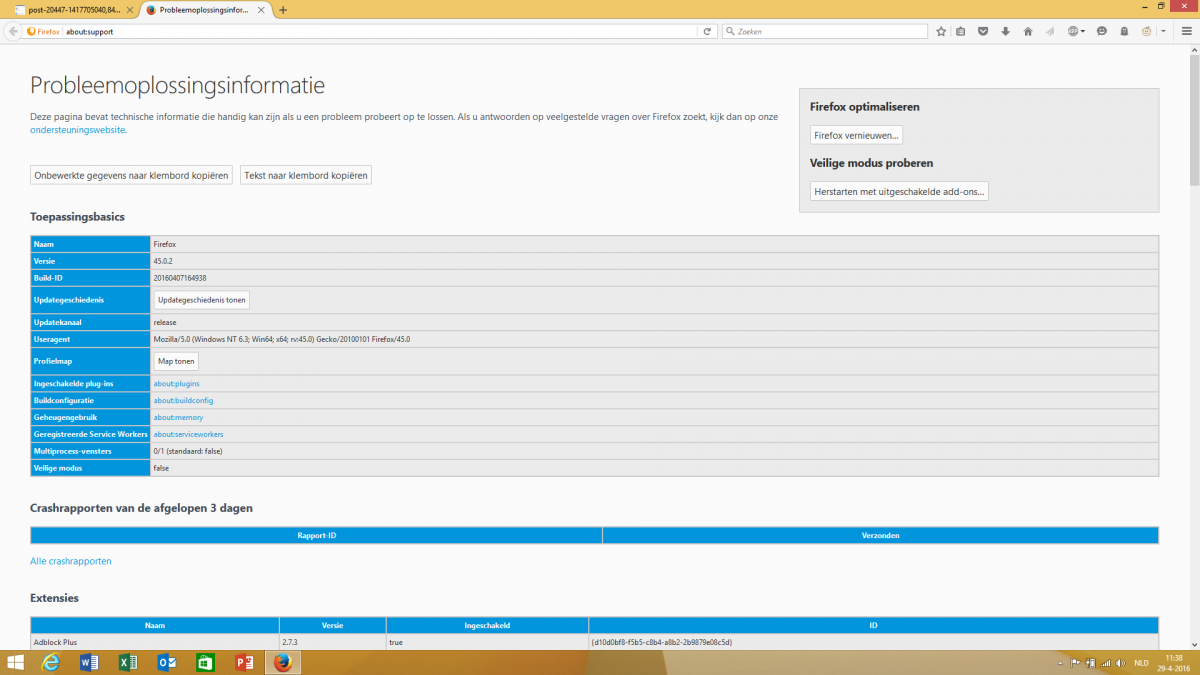Click the Firefox vernieuwen button
1200x675 pixels.
pos(857,135)
